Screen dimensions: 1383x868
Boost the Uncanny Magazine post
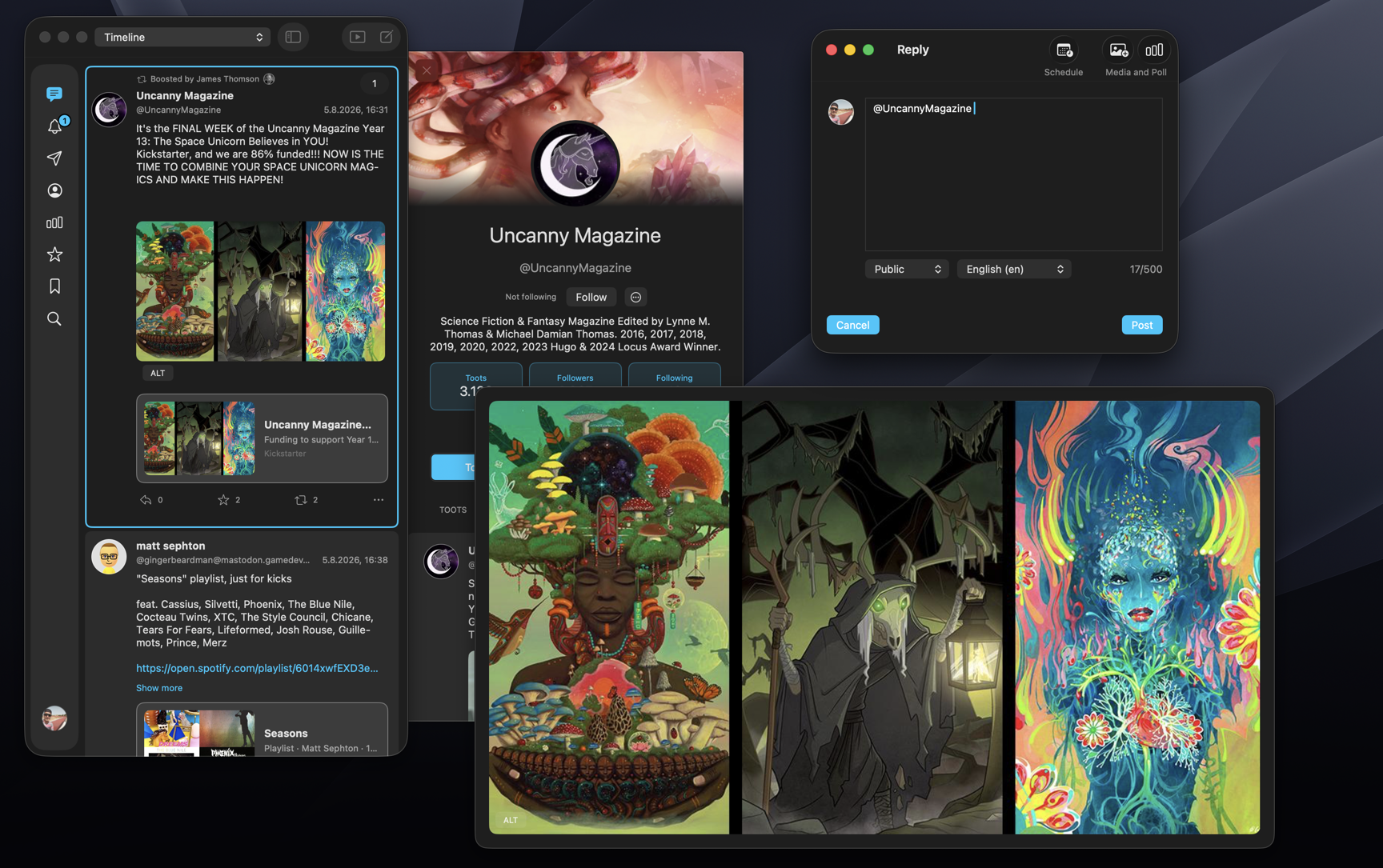301,499
